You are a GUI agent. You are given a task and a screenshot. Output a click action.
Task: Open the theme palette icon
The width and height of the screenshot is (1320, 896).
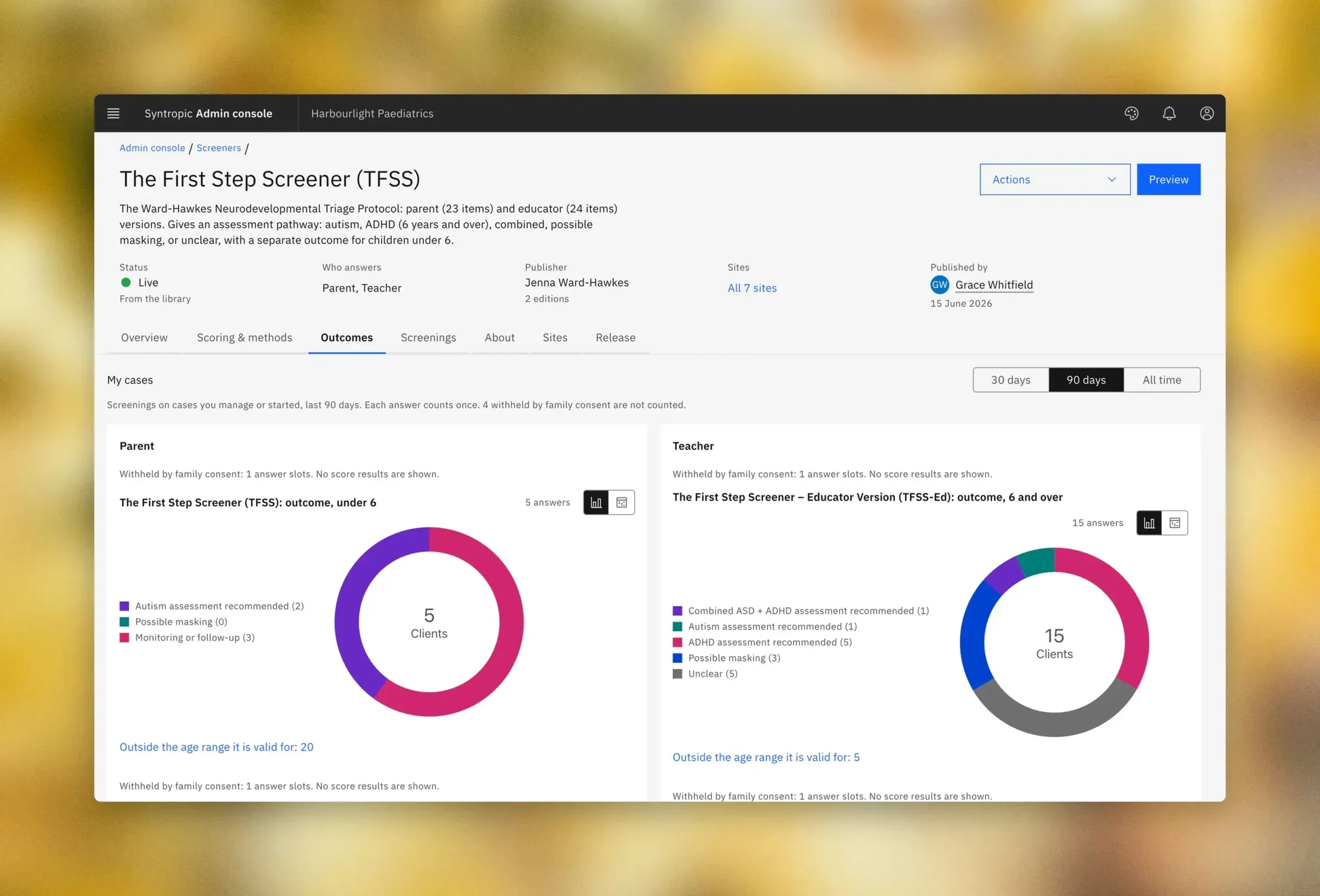(x=1131, y=113)
